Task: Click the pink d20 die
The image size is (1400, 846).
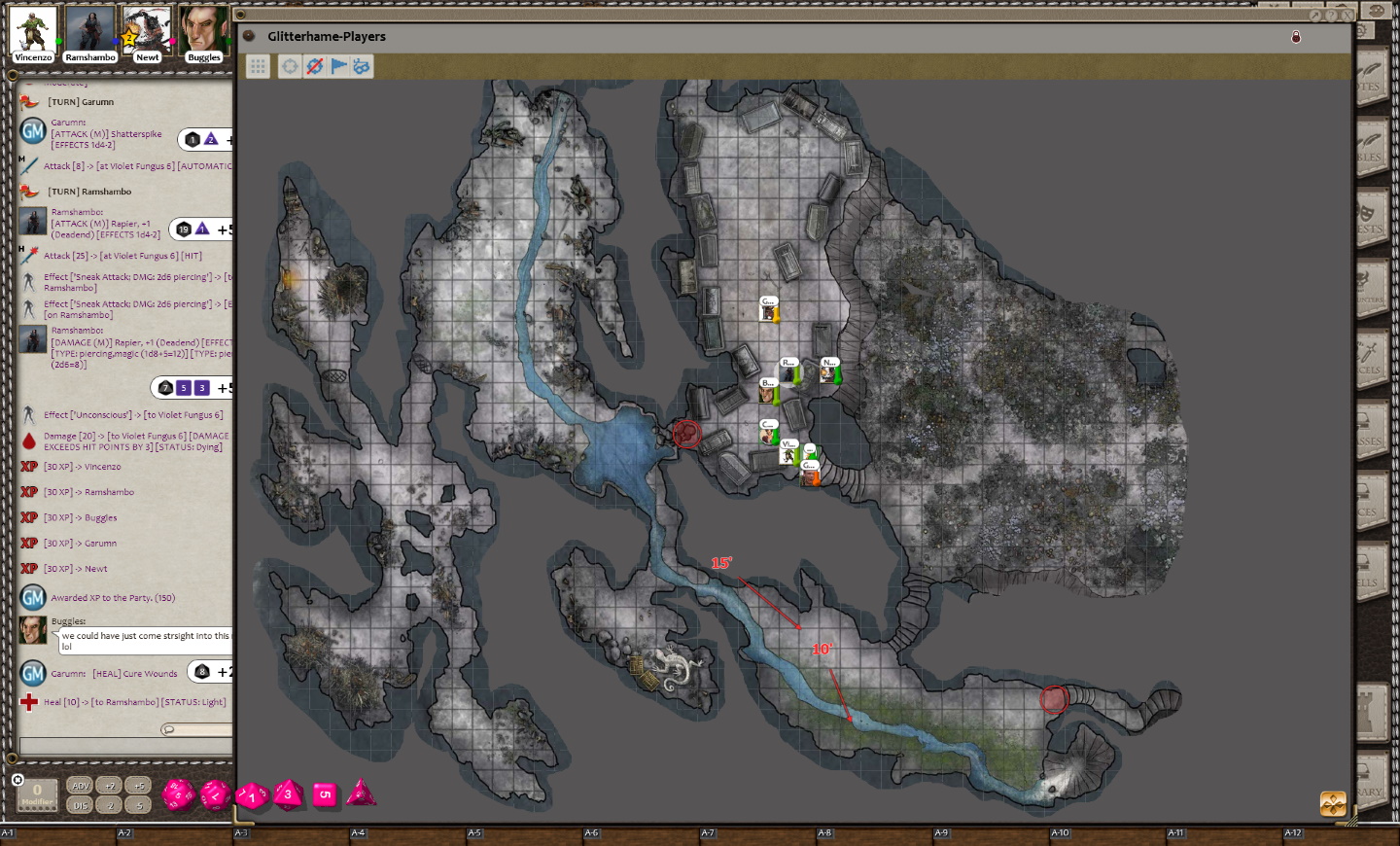Action: [x=178, y=794]
